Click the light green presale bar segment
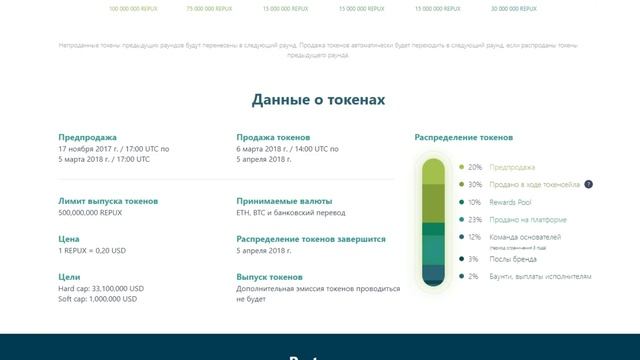640x360 pixels. [x=433, y=171]
